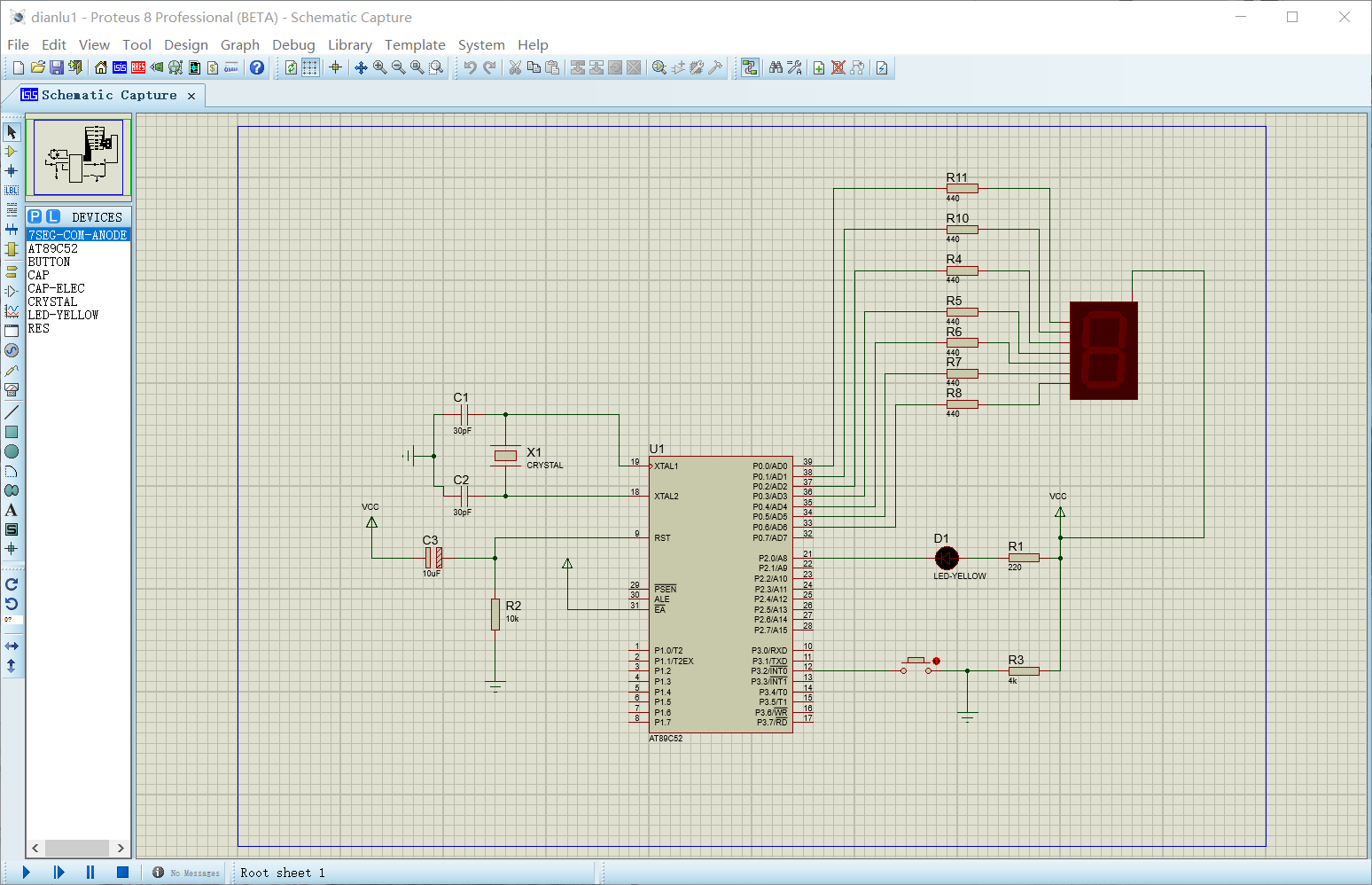Viewport: 1372px width, 885px height.
Task: Pause the simulation
Action: pyautogui.click(x=90, y=873)
